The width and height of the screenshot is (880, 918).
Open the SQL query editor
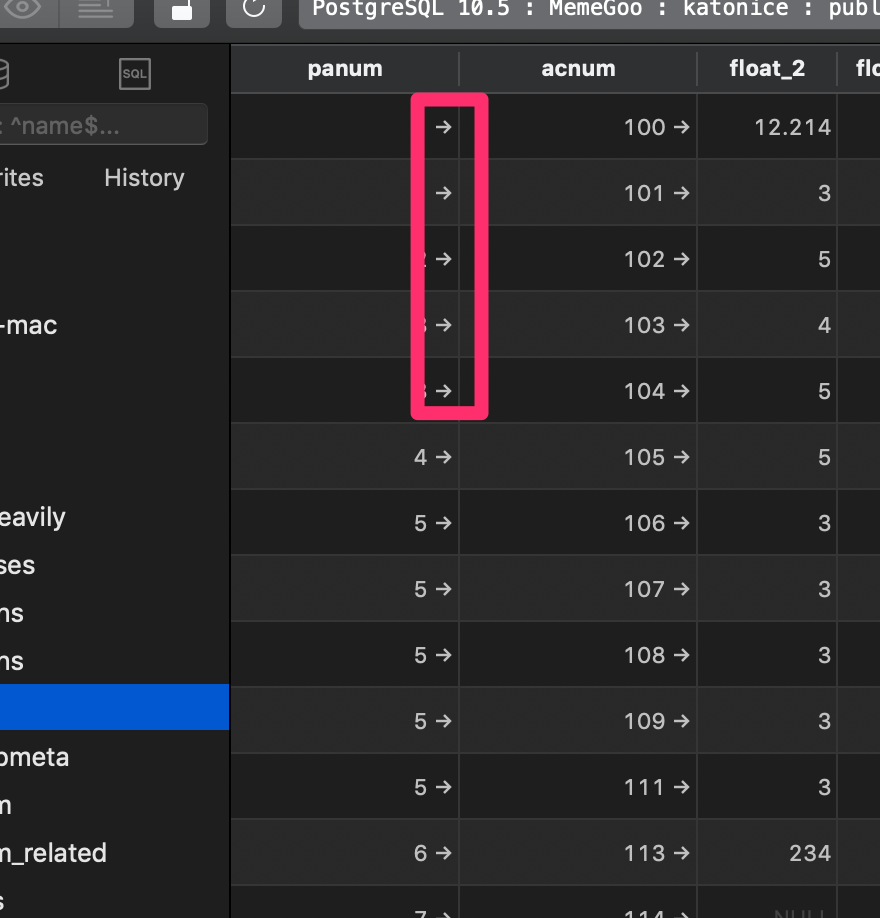(134, 74)
